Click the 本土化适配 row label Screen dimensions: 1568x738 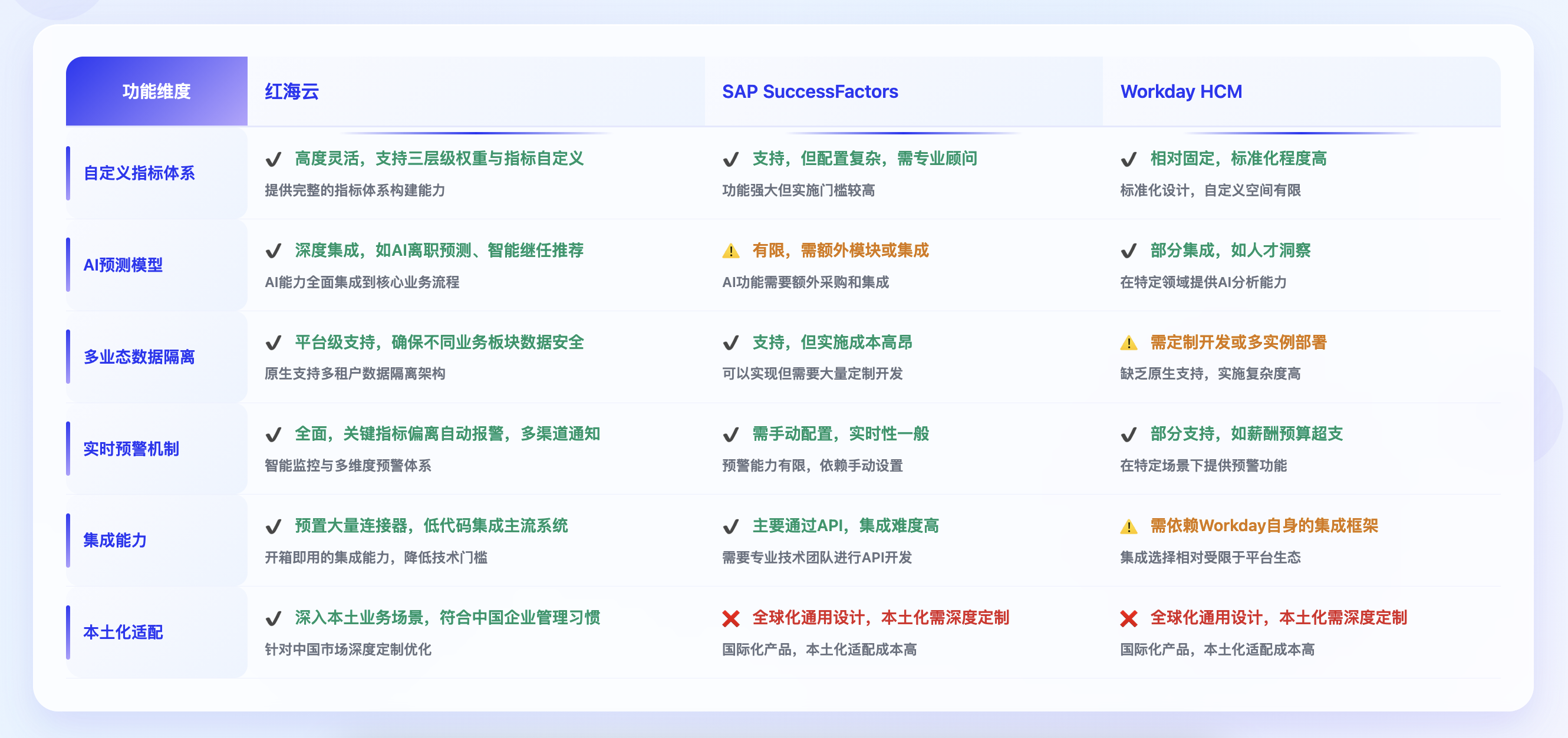123,632
